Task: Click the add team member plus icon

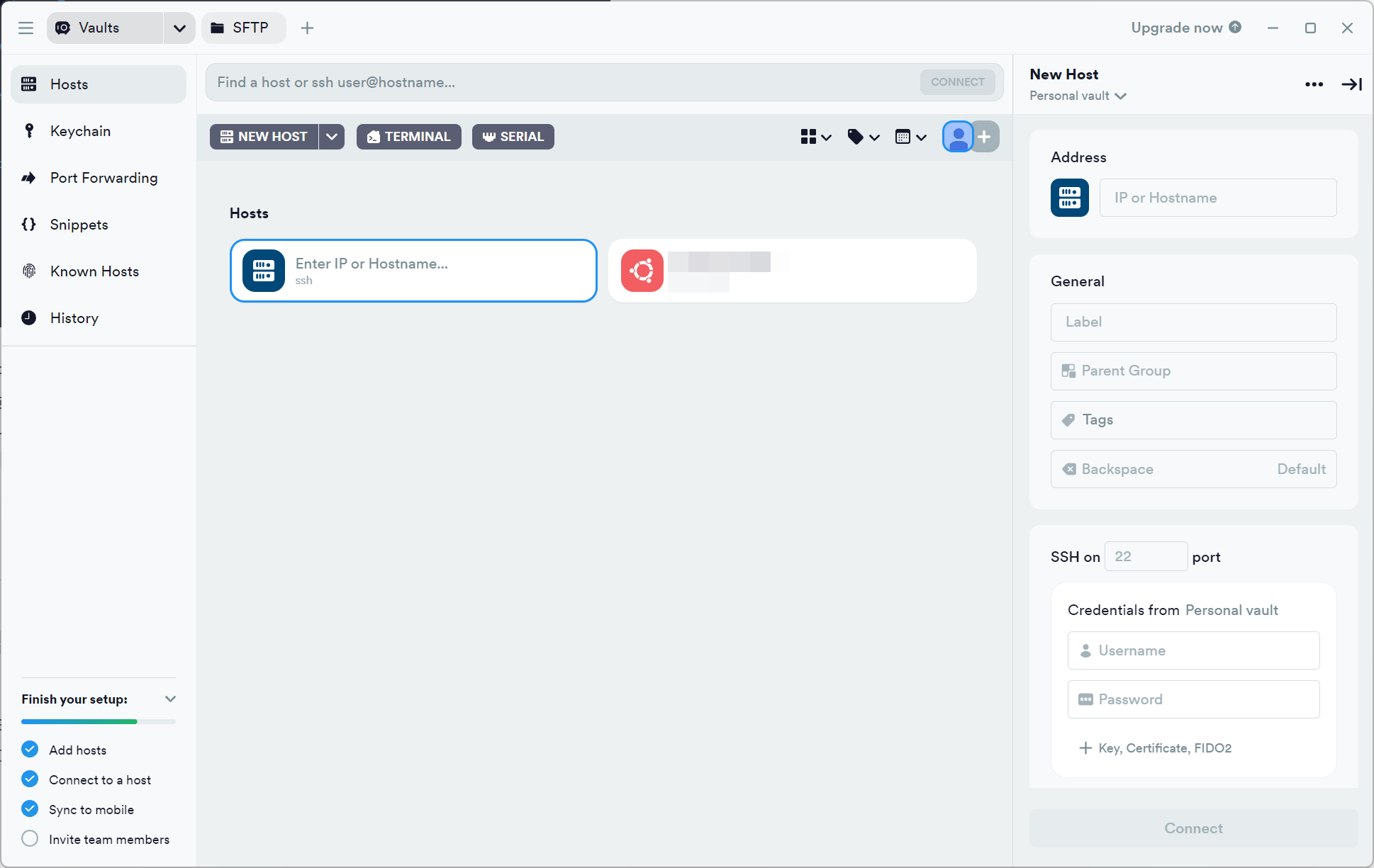Action: tap(985, 137)
